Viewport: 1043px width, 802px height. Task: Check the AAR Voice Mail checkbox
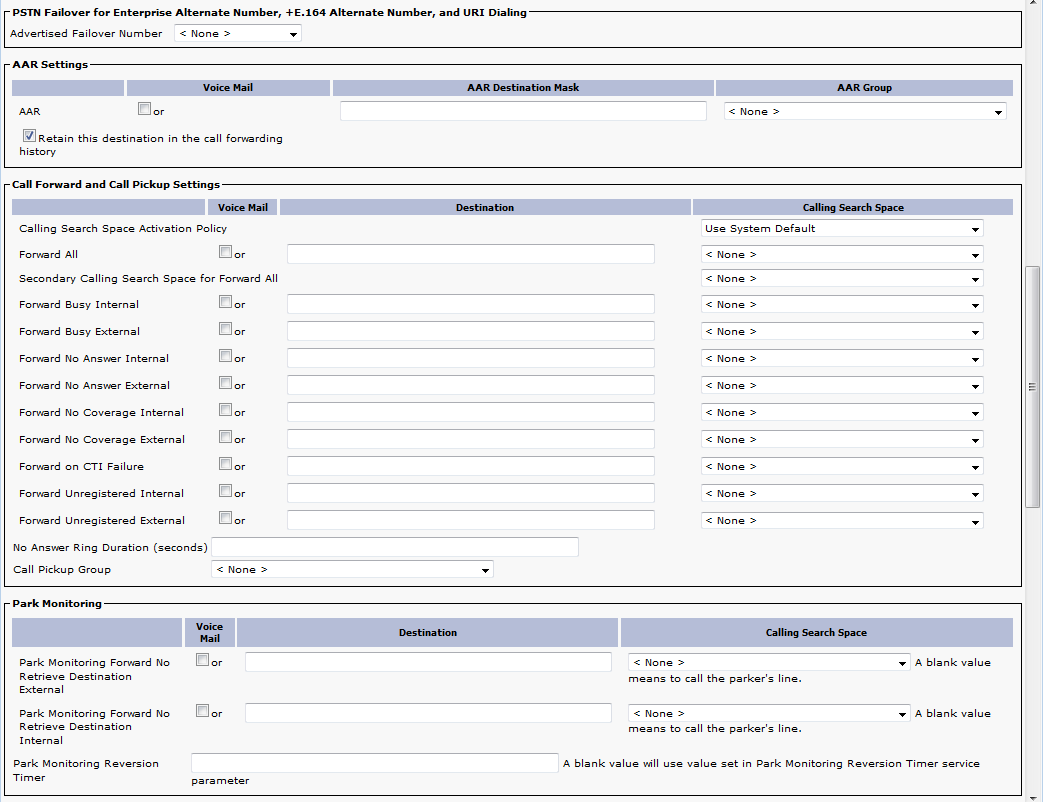(145, 110)
